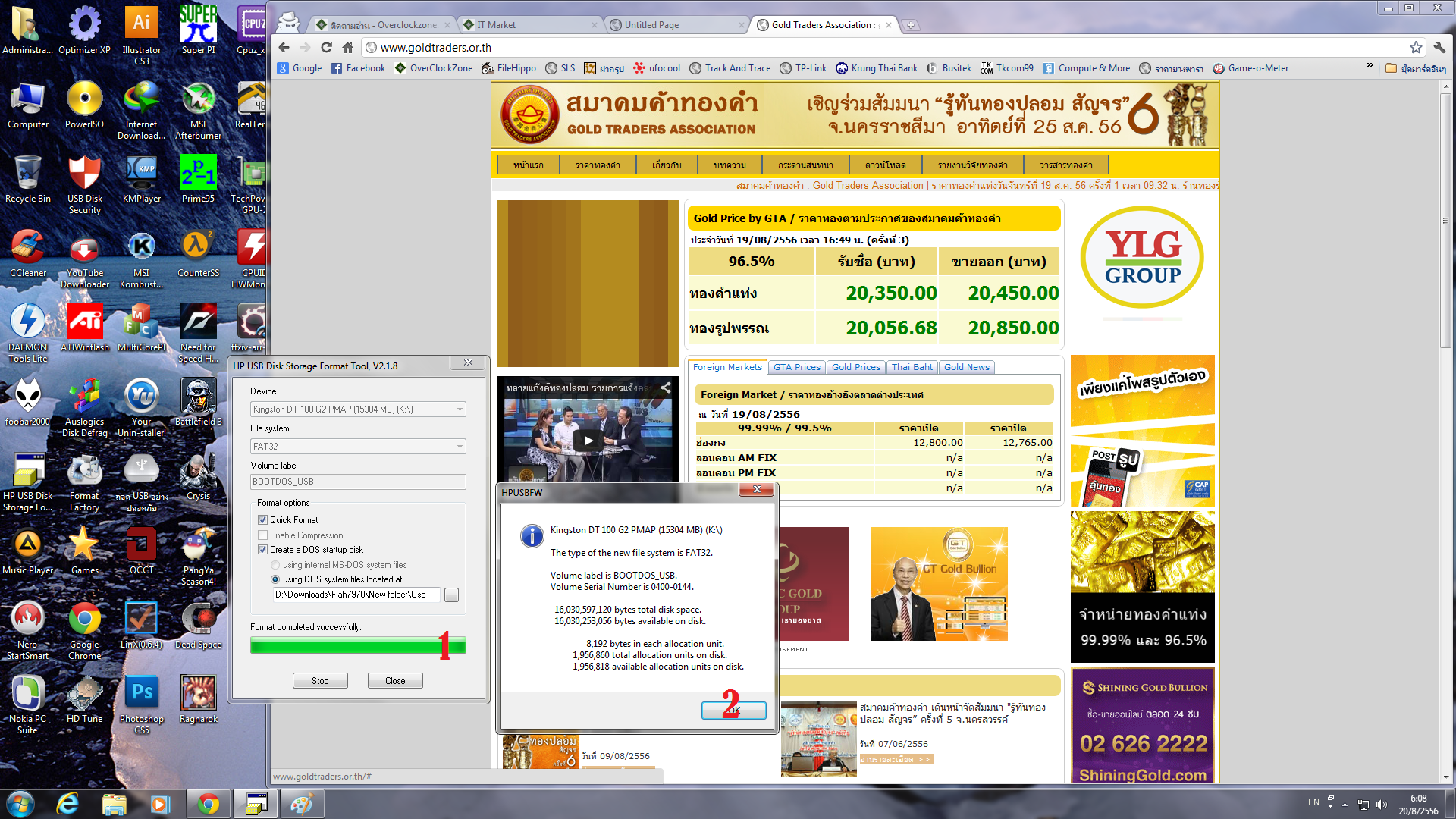Screen dimensions: 1456x819
Task: Click Chrome's reload page icon
Action: 326,47
